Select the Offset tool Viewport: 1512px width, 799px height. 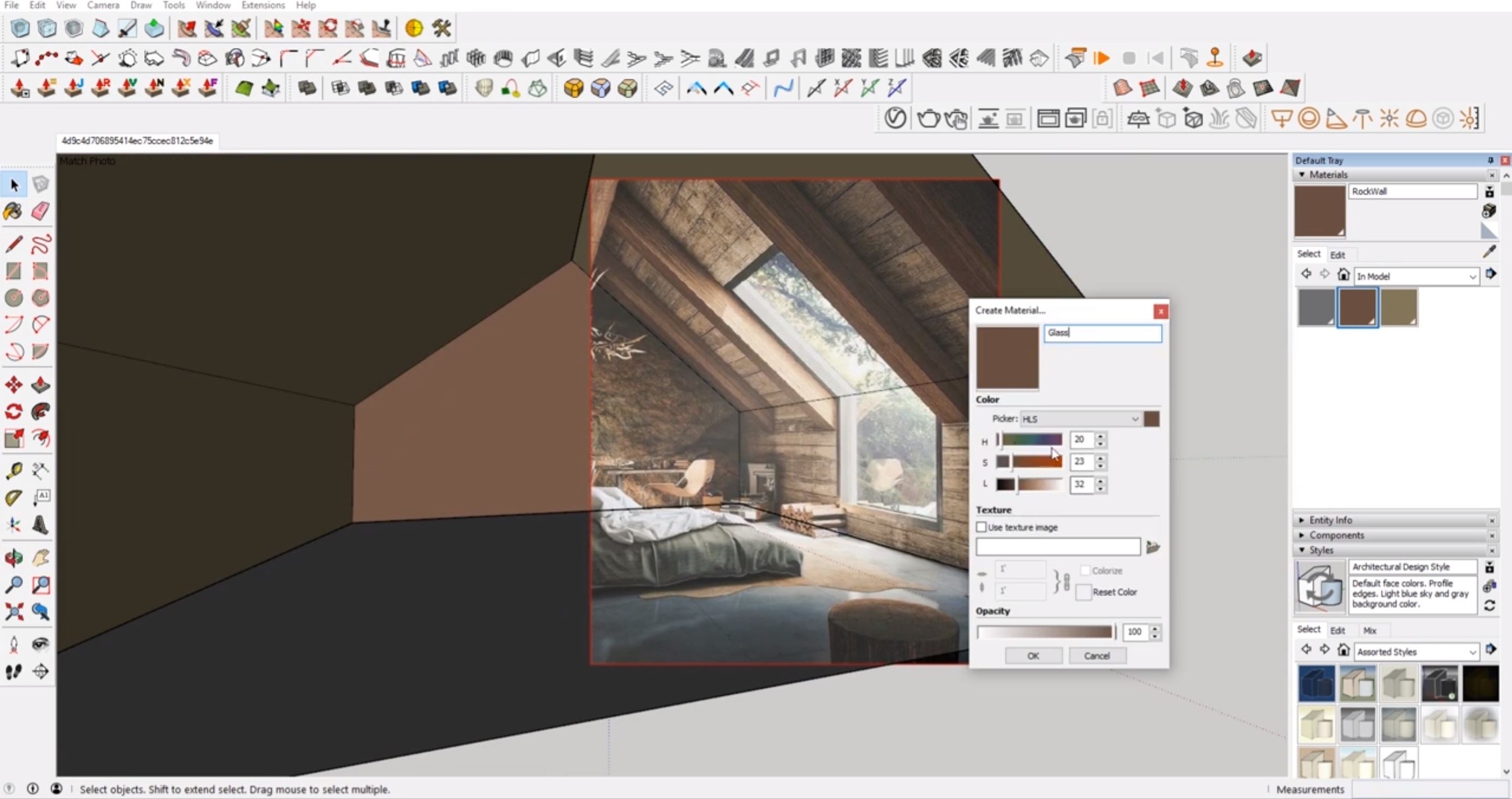click(40, 439)
